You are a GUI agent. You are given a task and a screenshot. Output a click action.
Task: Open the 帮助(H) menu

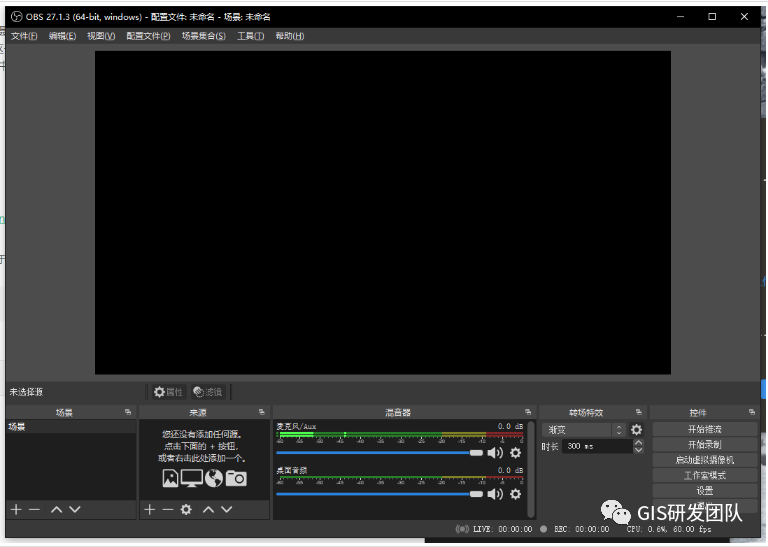tap(289, 36)
